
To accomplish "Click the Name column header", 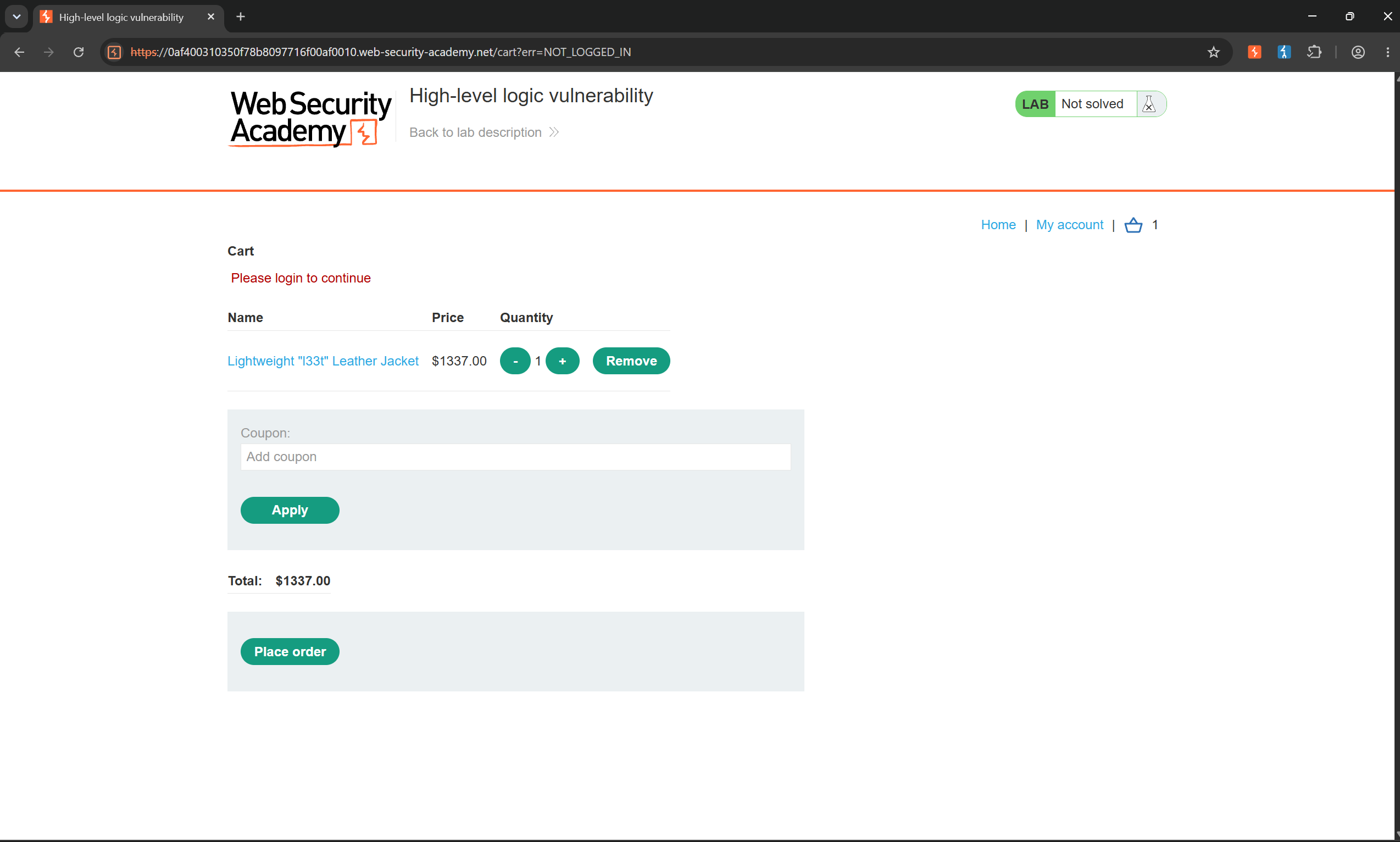I will pyautogui.click(x=245, y=318).
